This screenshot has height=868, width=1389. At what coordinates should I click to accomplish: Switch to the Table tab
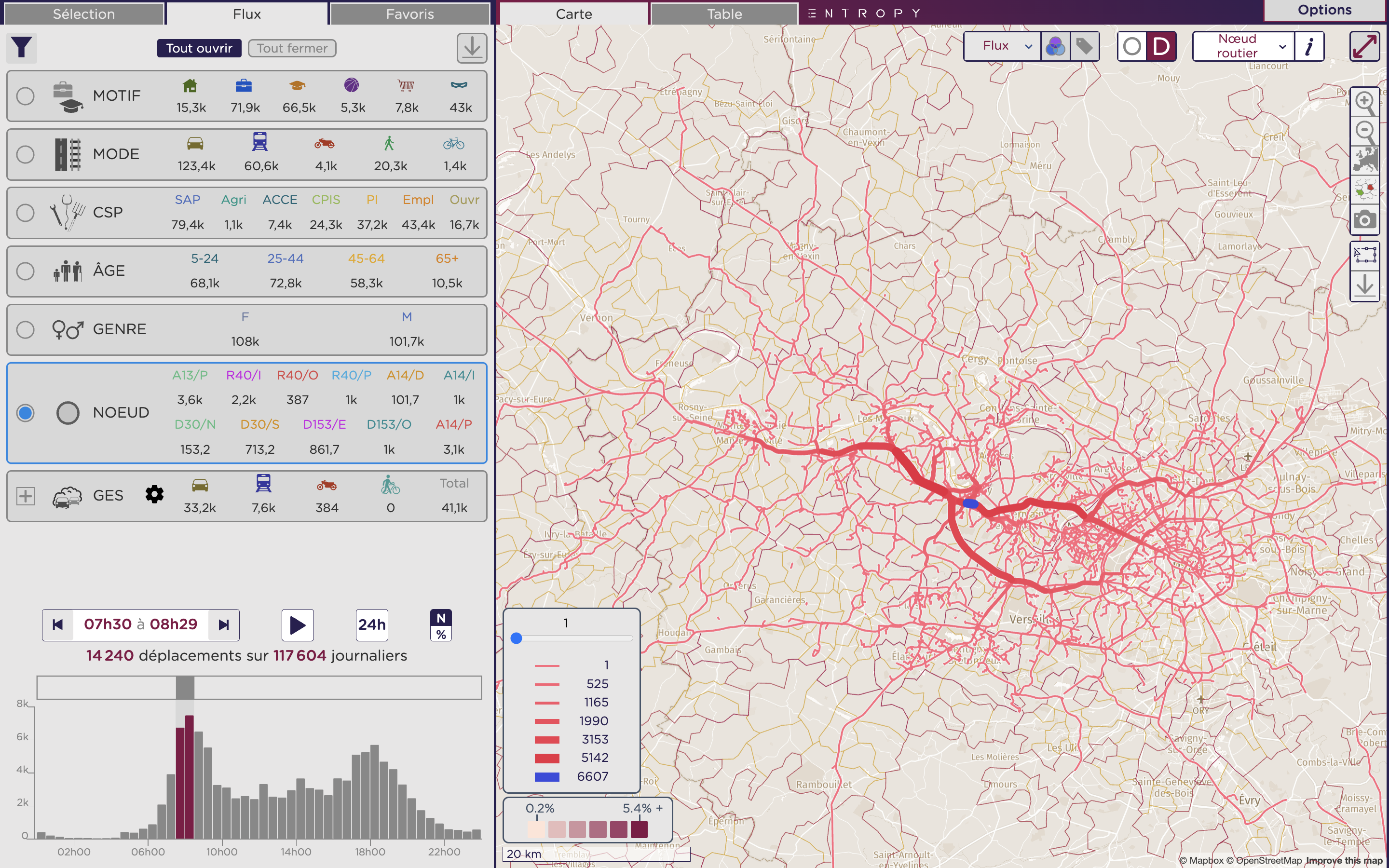coord(724,14)
